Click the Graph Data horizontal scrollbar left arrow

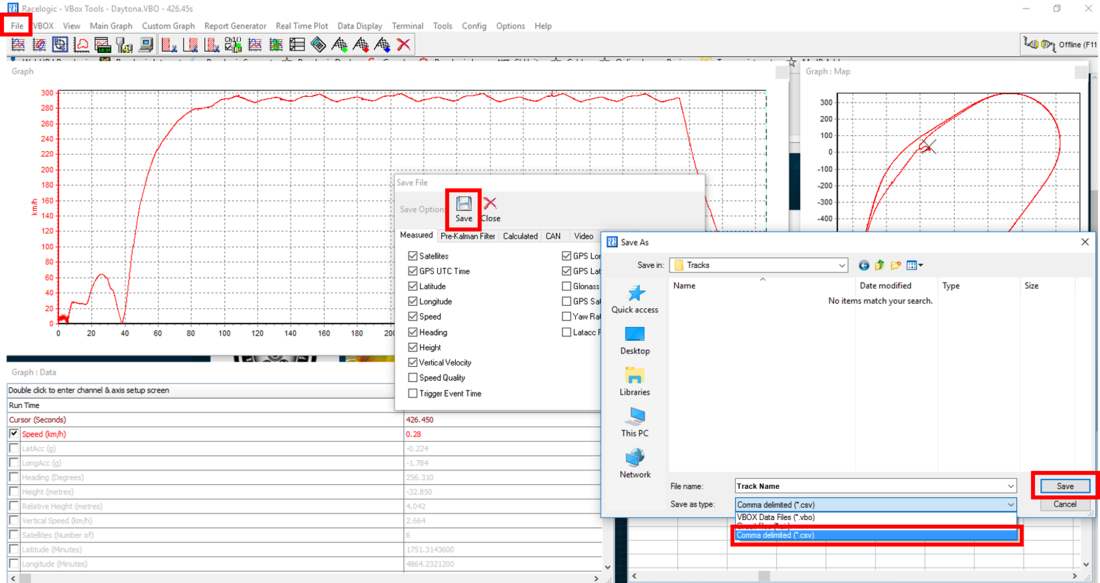(x=13, y=578)
